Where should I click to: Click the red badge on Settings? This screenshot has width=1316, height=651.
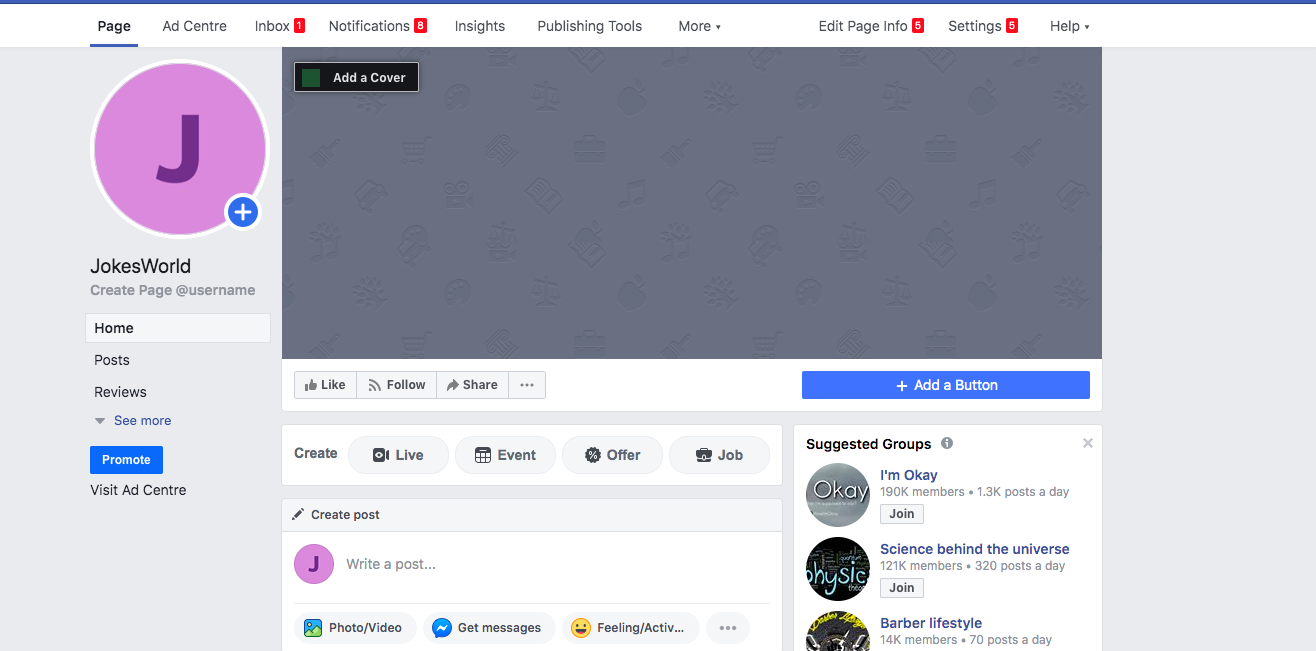[1012, 26]
